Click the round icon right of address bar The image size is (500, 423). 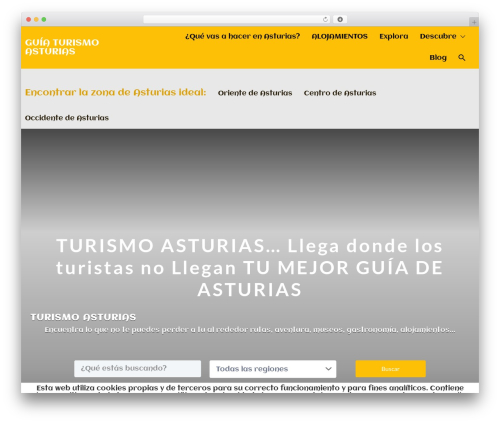tap(340, 20)
